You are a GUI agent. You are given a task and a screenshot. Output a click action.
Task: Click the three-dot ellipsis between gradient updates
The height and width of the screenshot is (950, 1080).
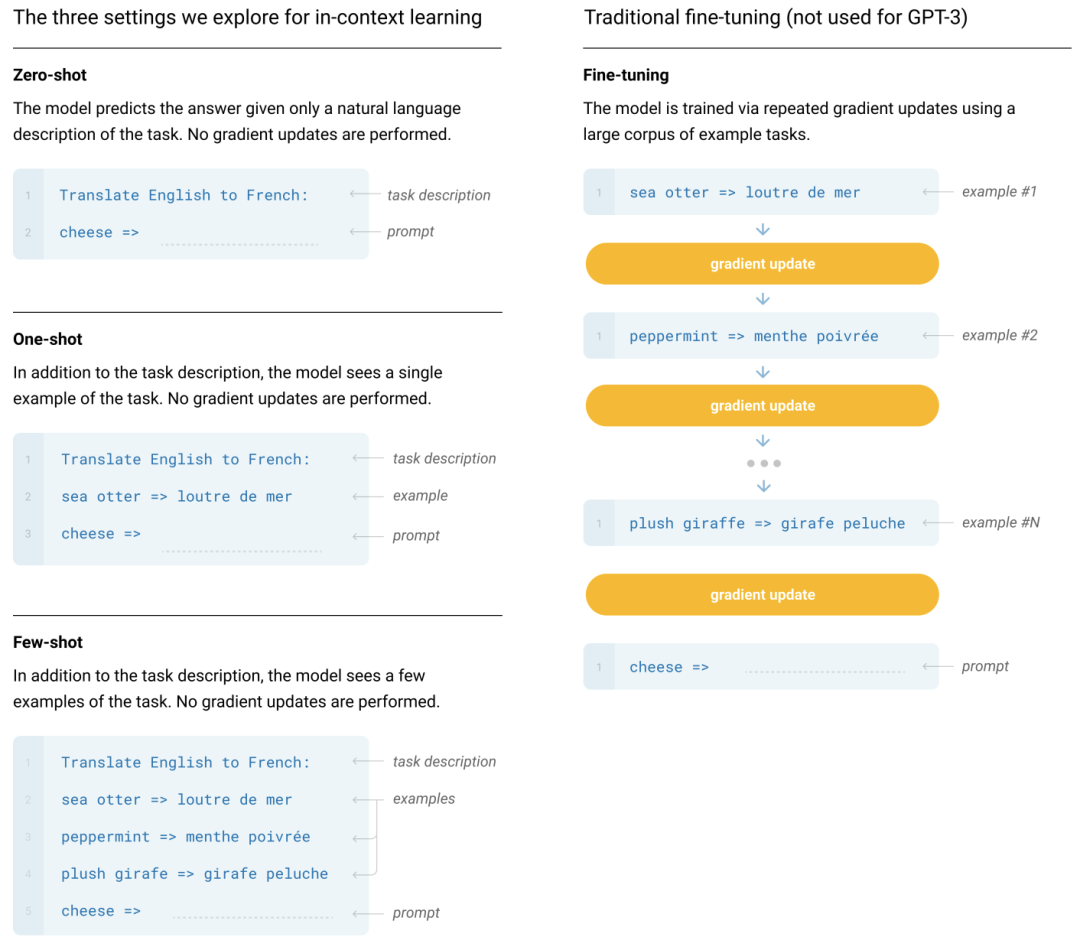click(x=763, y=463)
